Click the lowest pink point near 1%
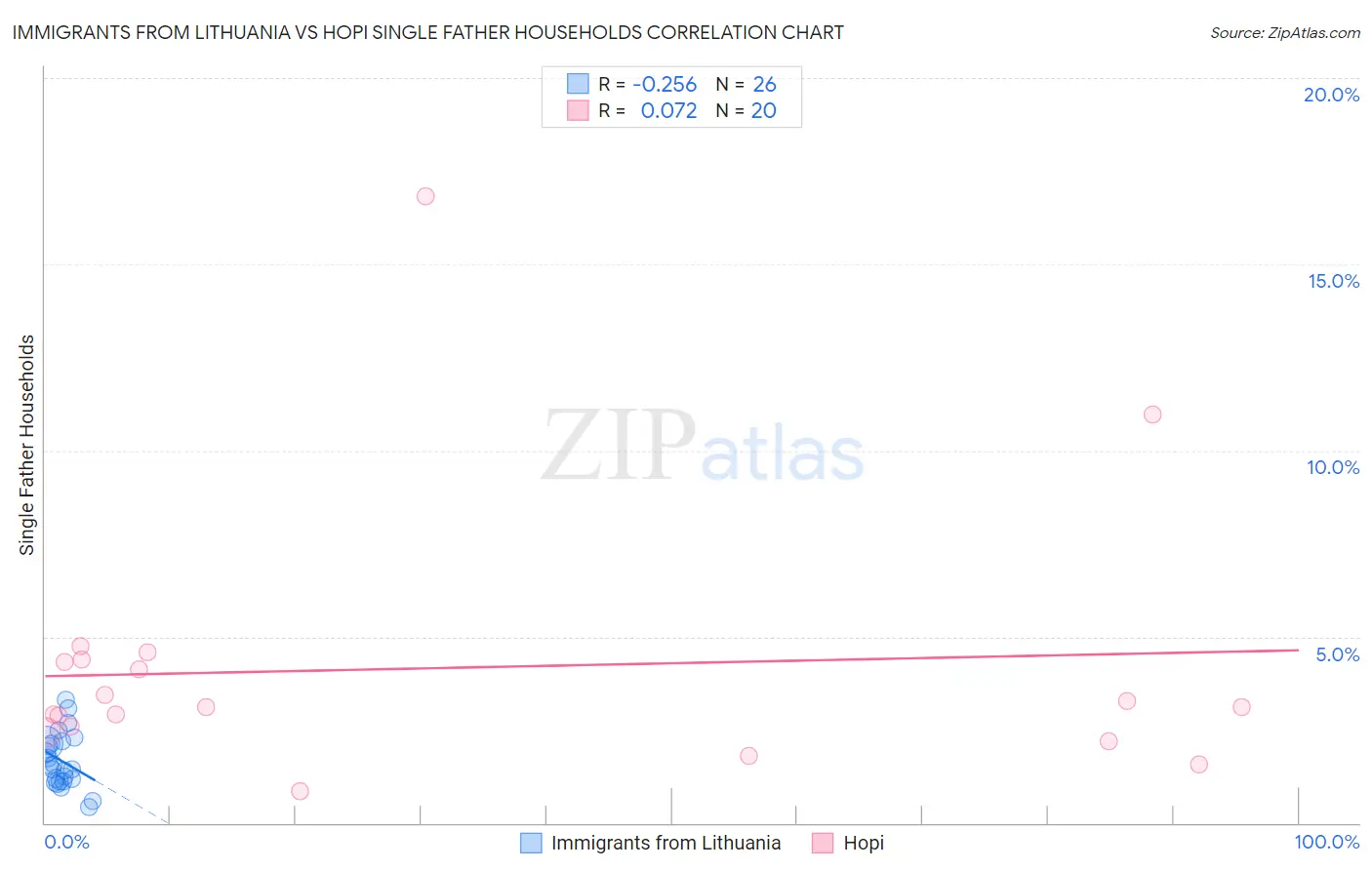The image size is (1372, 870). 300,791
